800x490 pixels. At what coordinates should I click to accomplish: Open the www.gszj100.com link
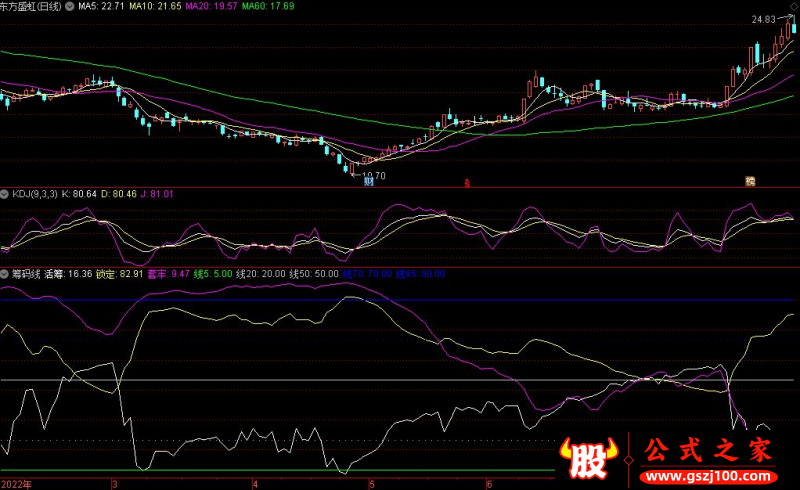point(708,477)
